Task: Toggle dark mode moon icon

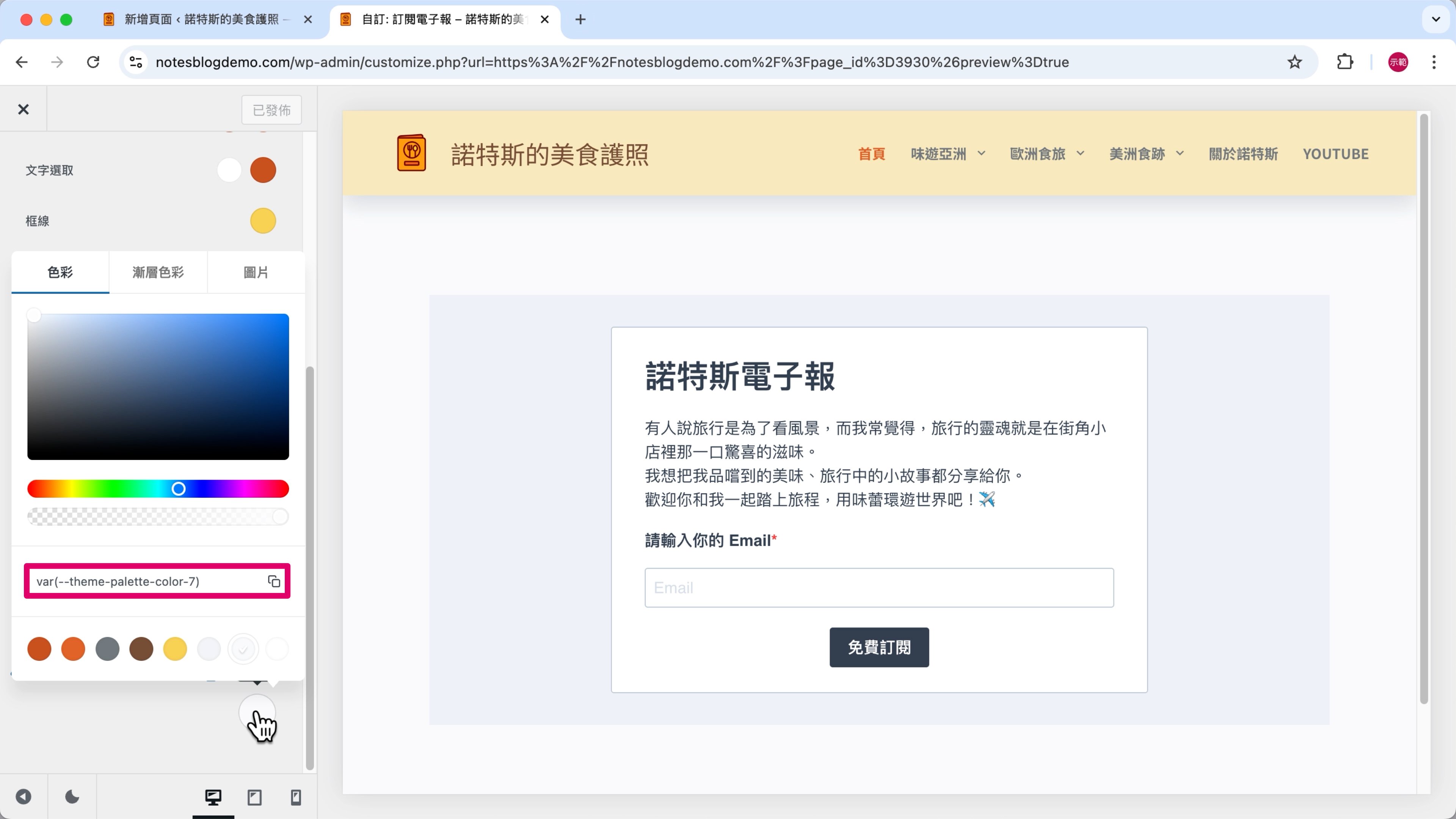Action: coord(72,797)
